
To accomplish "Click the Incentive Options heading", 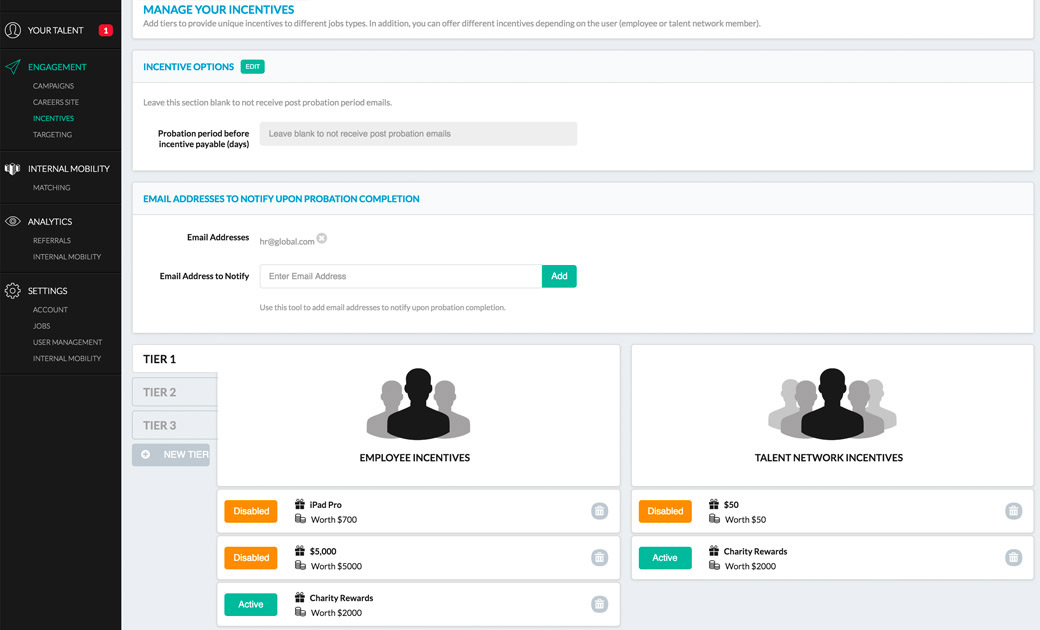I will (188, 67).
